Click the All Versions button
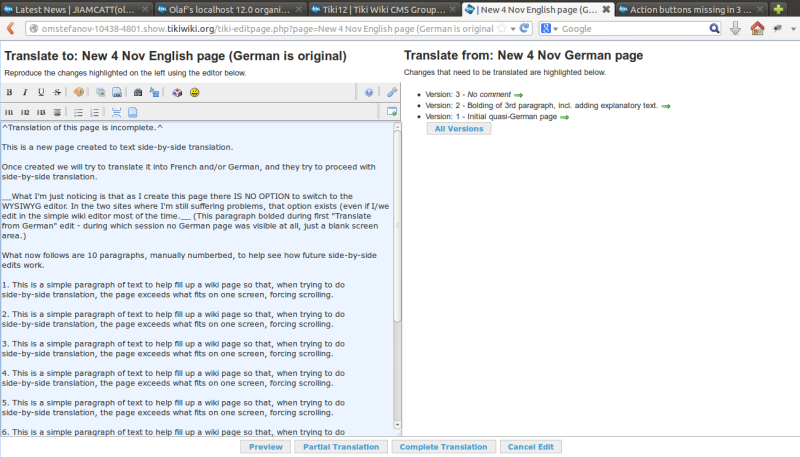Viewport: 800px width, 457px height. pyautogui.click(x=459, y=129)
